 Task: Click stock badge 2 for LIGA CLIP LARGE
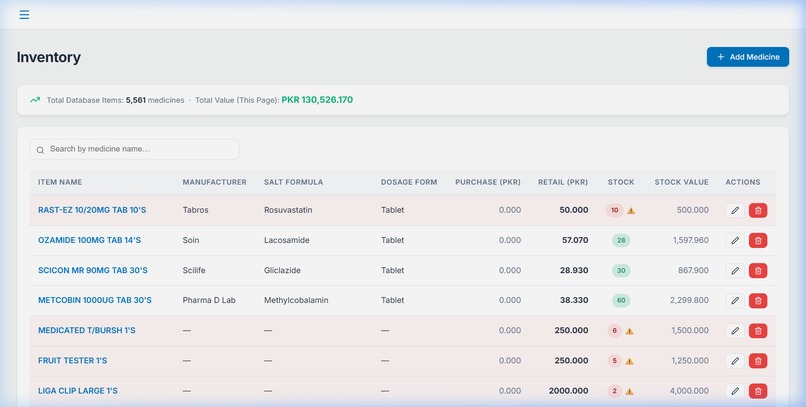(614, 391)
